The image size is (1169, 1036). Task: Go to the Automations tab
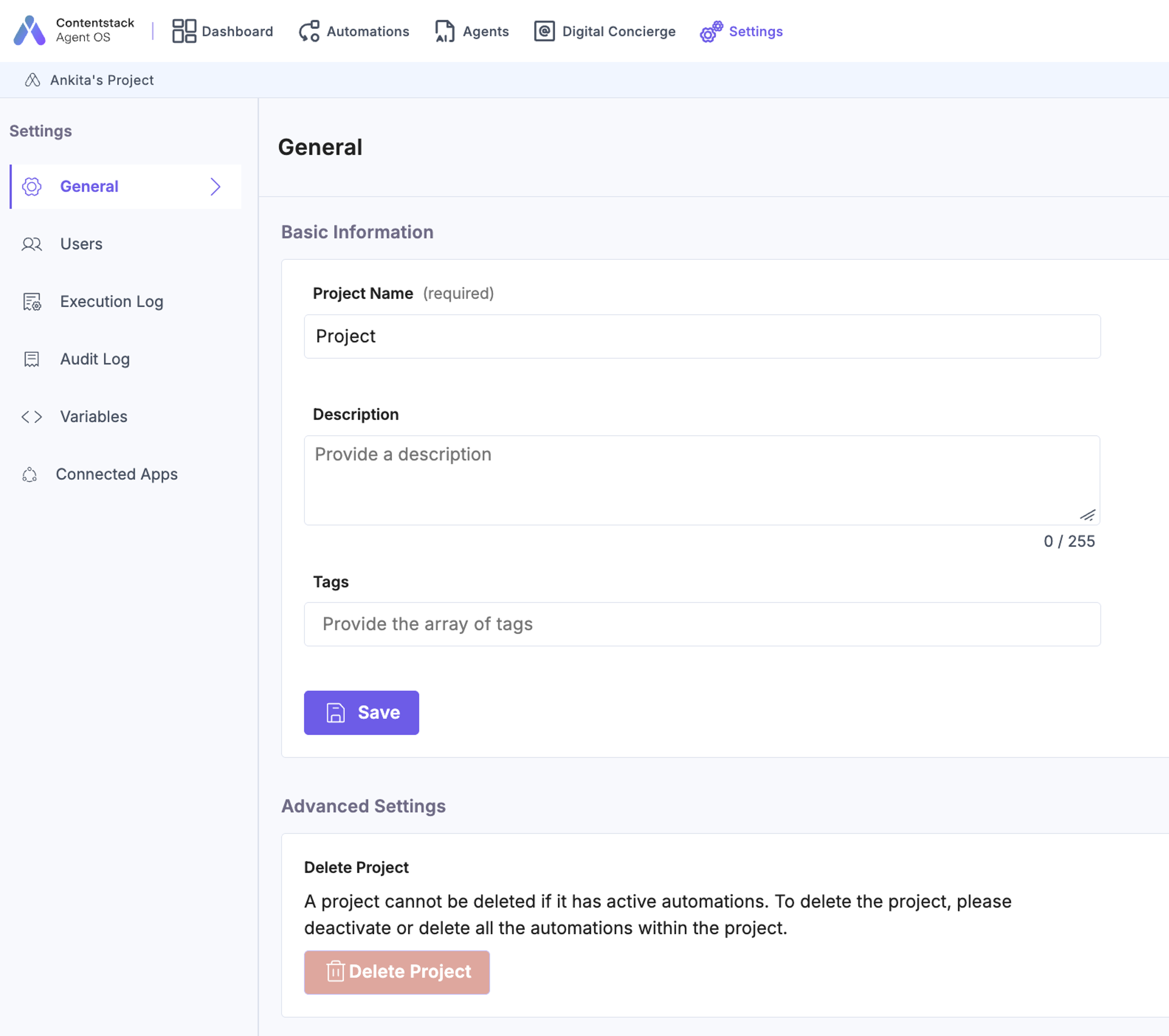pos(354,31)
